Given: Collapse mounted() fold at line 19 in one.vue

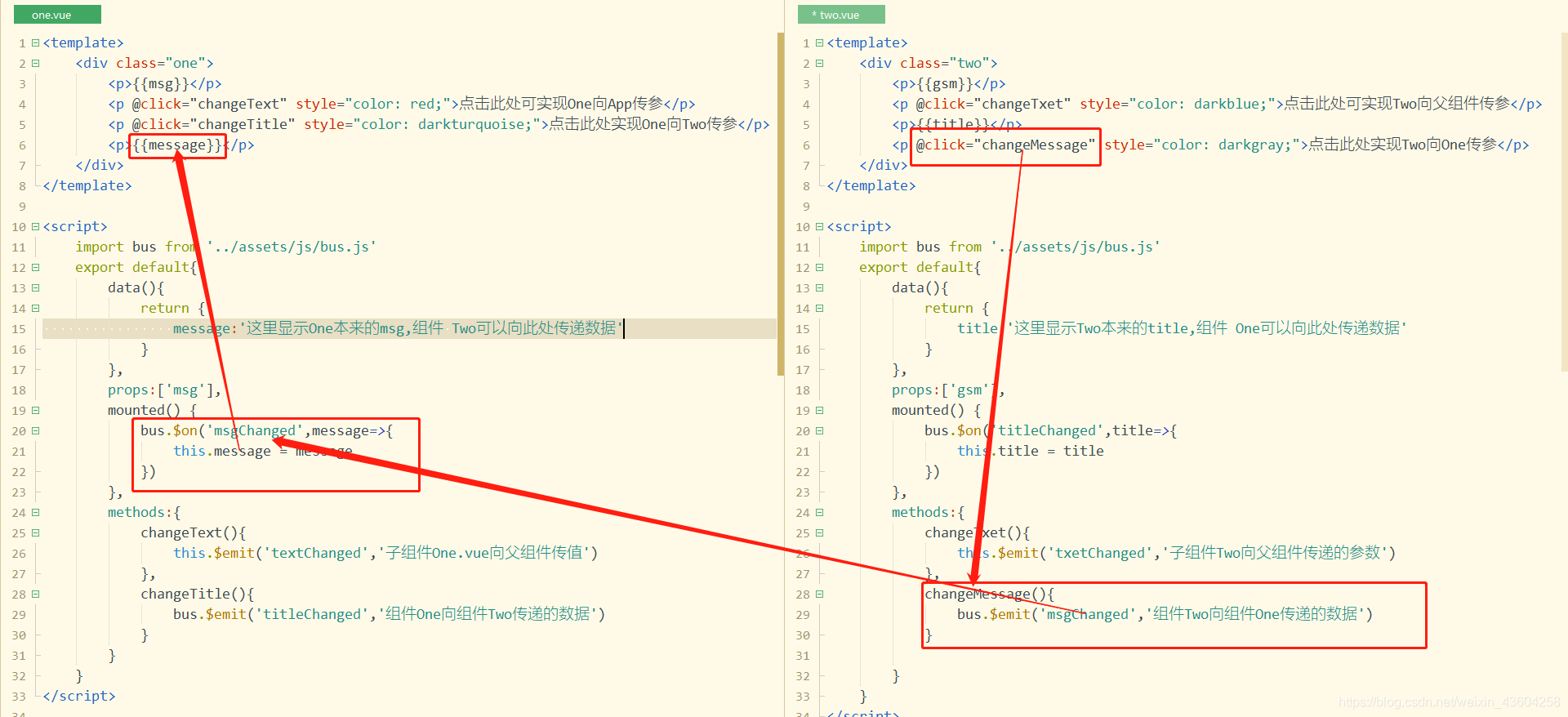Looking at the screenshot, I should [x=35, y=410].
